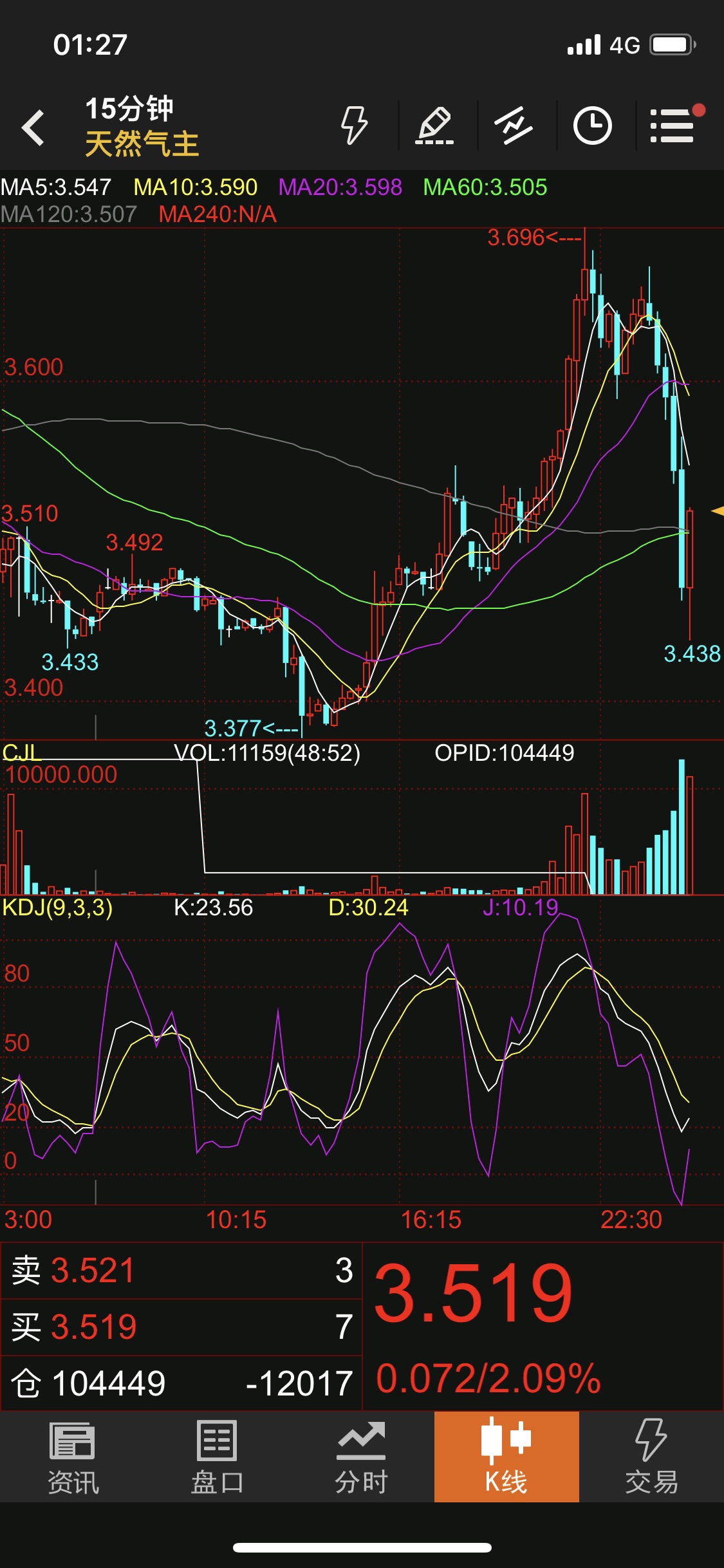724x1568 pixels.
Task: Tap the 3.492 price label on chart
Action: (134, 543)
